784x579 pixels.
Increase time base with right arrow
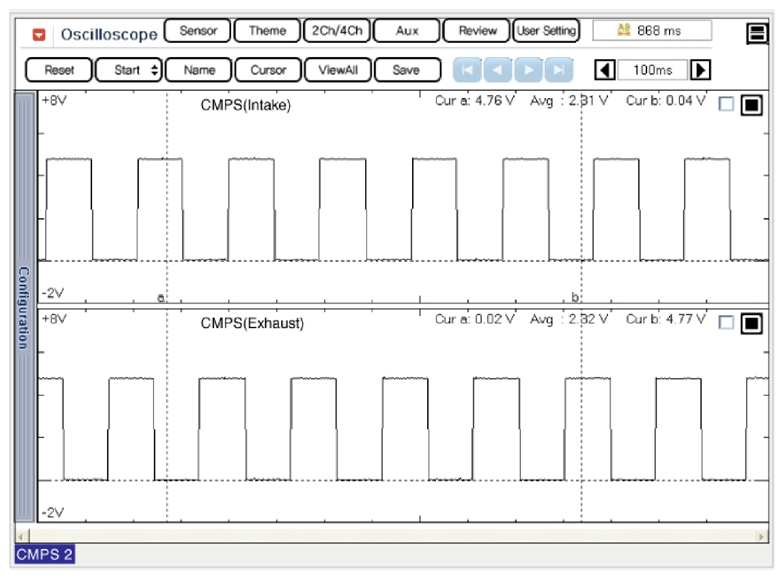pyautogui.click(x=701, y=70)
